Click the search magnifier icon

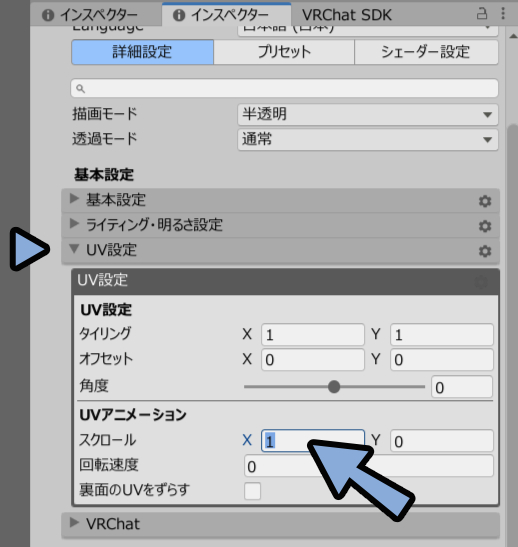80,89
